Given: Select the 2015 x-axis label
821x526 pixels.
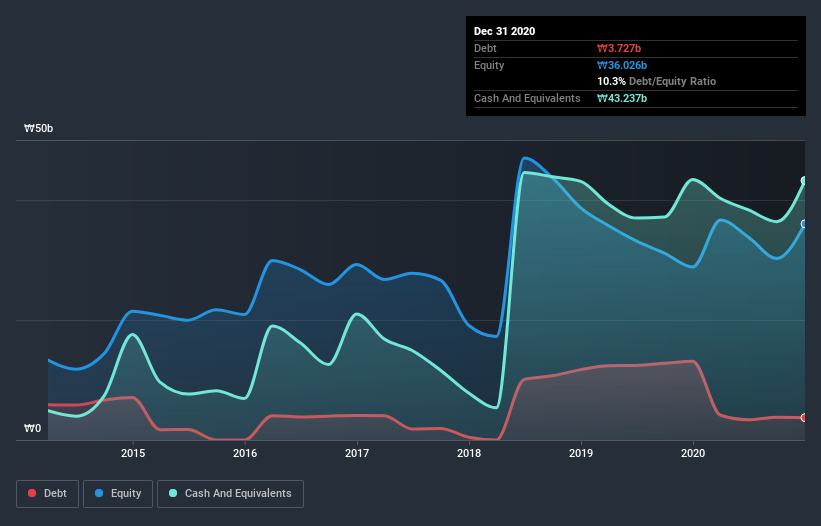Looking at the screenshot, I should pos(133,453).
